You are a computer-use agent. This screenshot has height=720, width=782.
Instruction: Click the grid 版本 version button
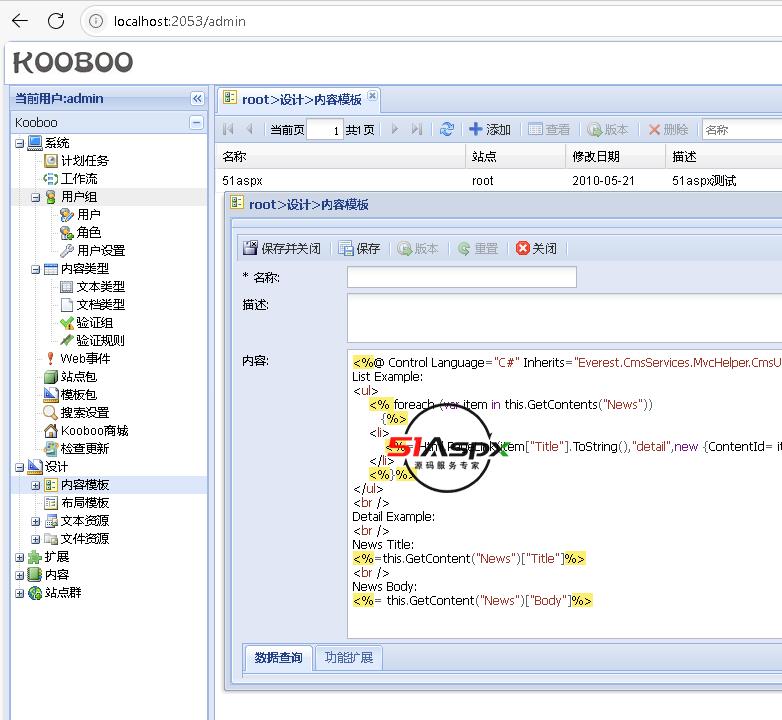607,129
